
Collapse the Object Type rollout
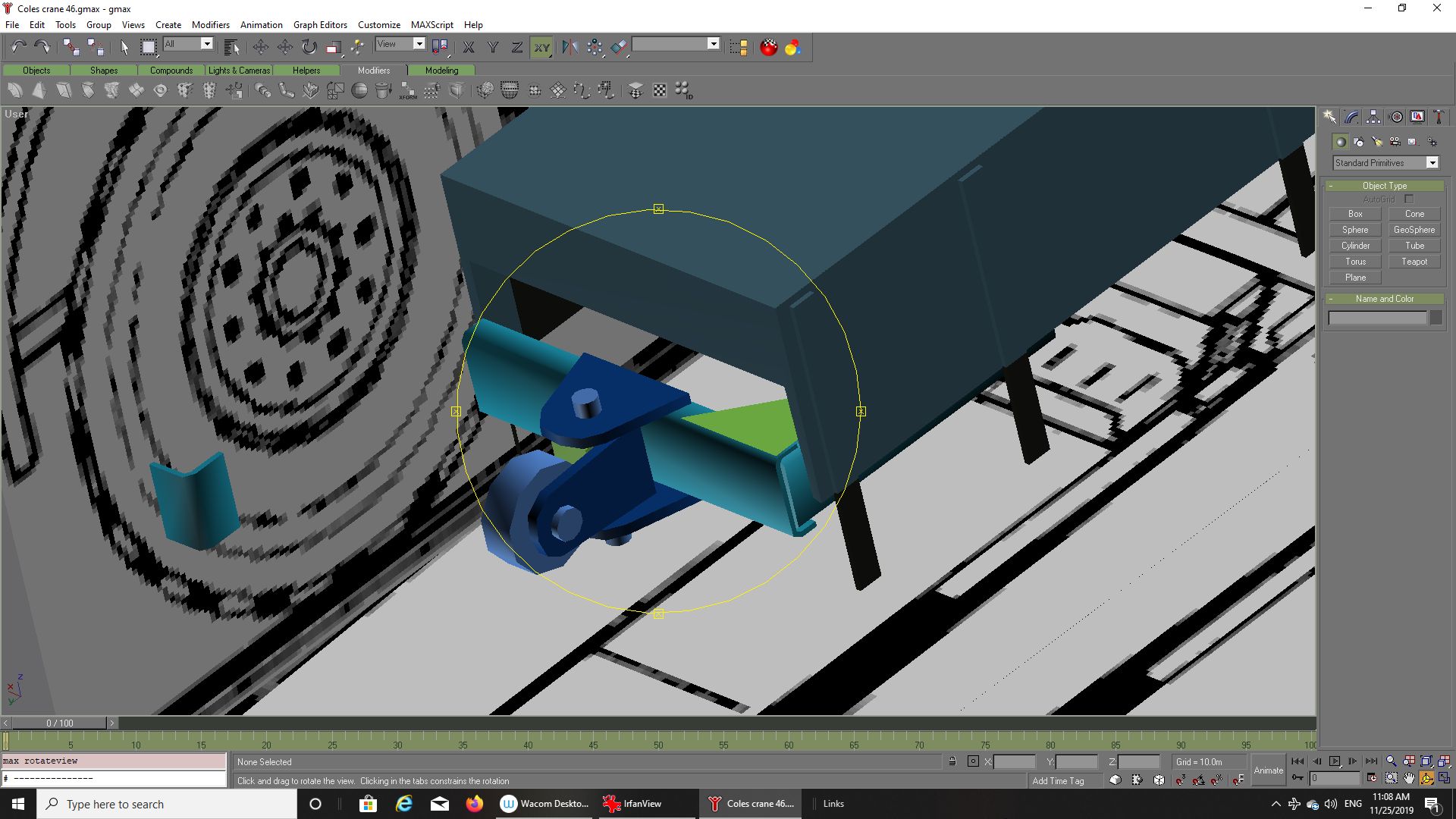pyautogui.click(x=1384, y=186)
